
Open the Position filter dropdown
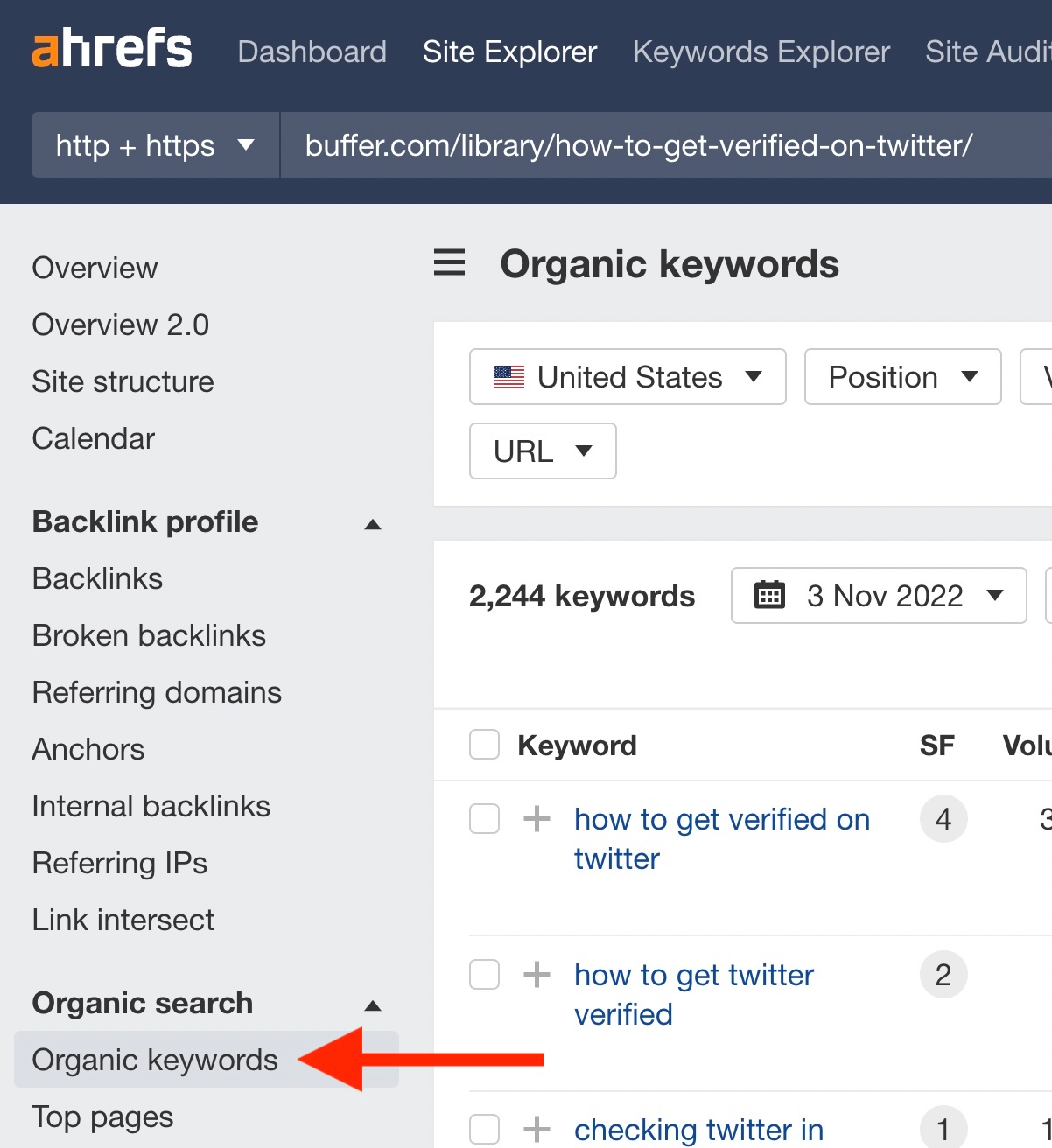click(x=902, y=377)
